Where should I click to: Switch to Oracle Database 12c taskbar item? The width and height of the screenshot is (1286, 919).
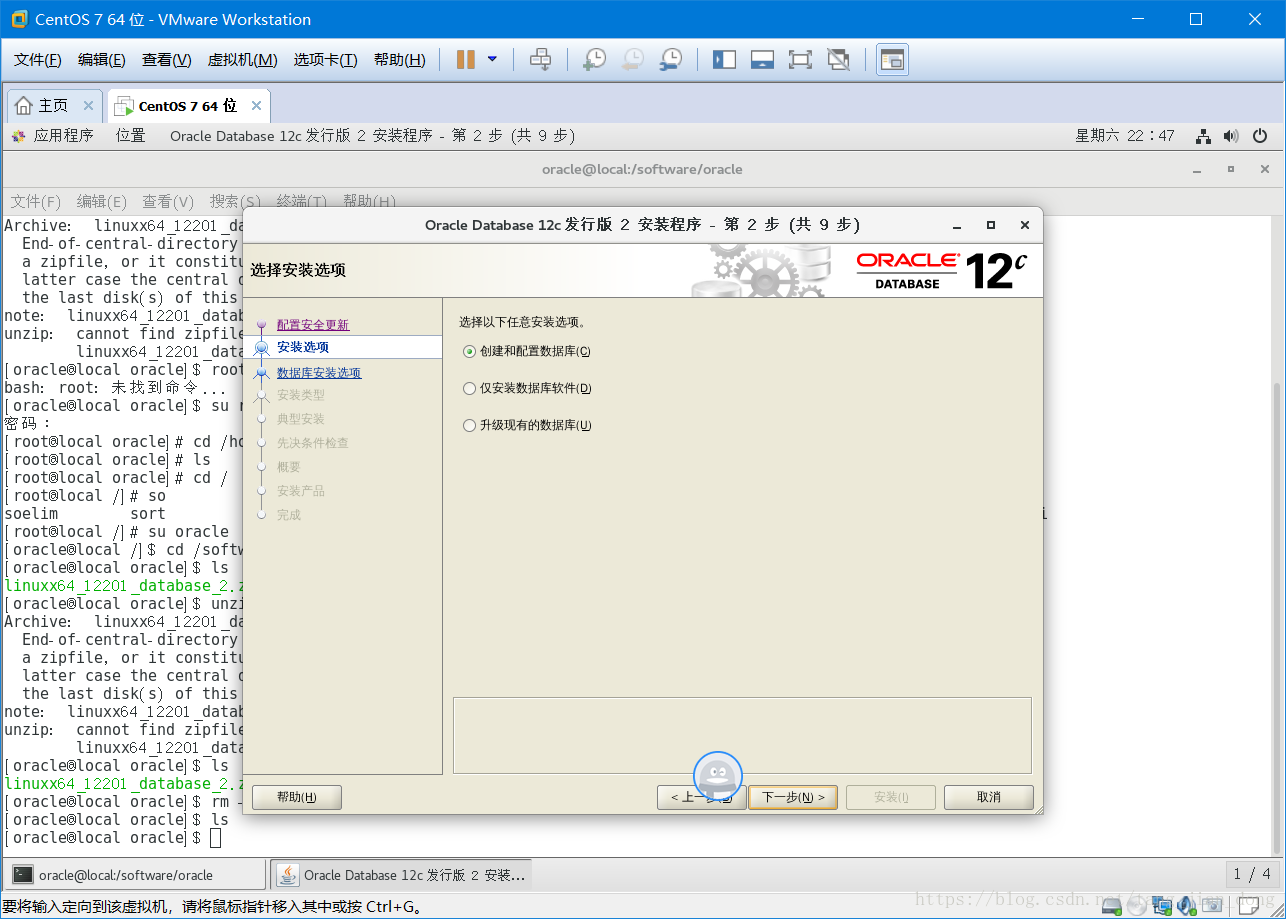402,875
